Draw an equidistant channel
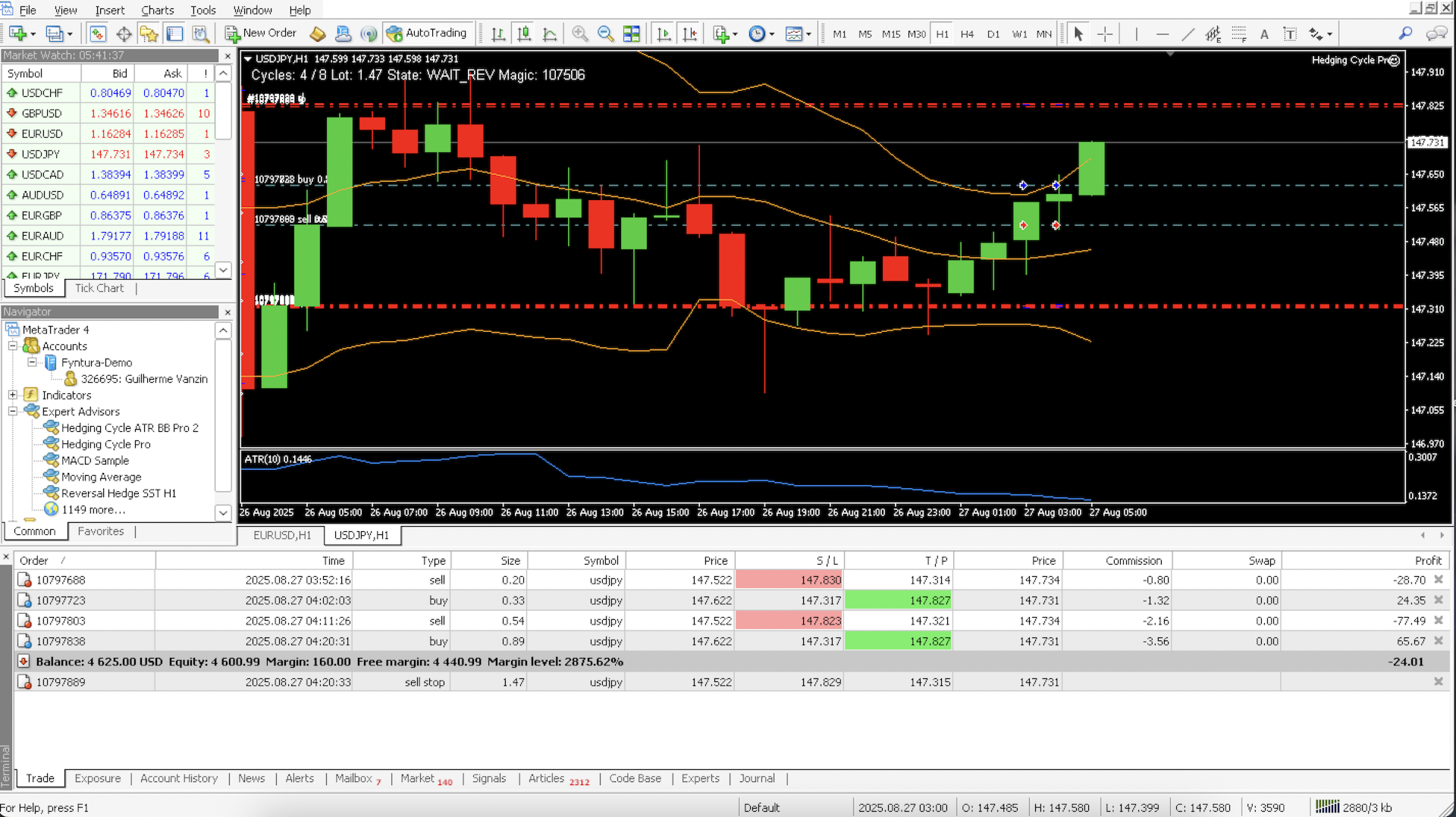The height and width of the screenshot is (817, 1456). (x=1213, y=33)
